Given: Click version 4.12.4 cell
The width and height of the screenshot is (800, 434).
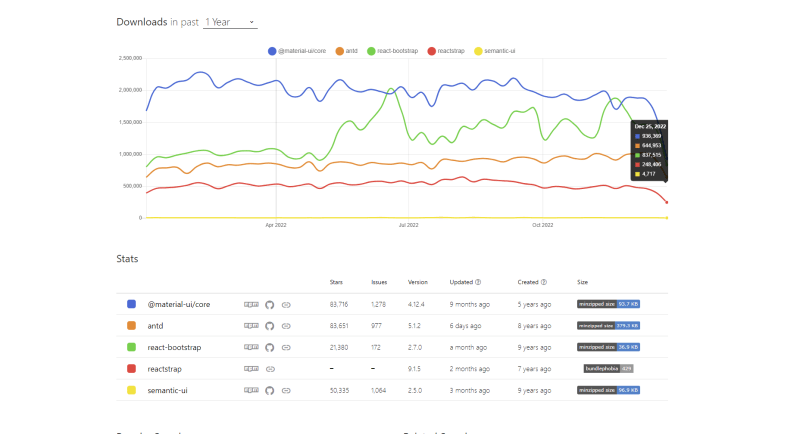Looking at the screenshot, I should [x=416, y=304].
